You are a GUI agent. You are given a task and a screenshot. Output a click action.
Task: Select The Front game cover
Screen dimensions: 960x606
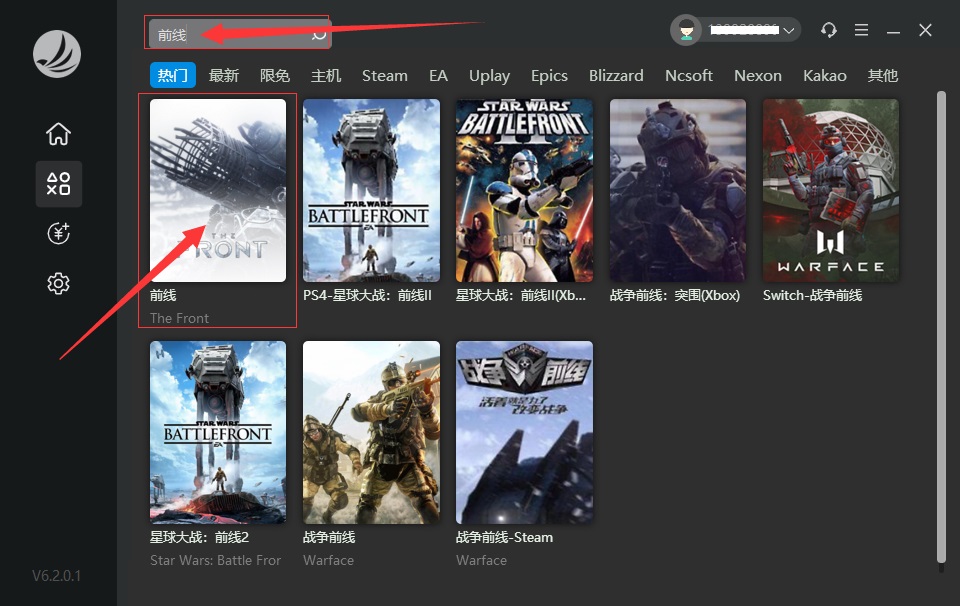coord(218,190)
